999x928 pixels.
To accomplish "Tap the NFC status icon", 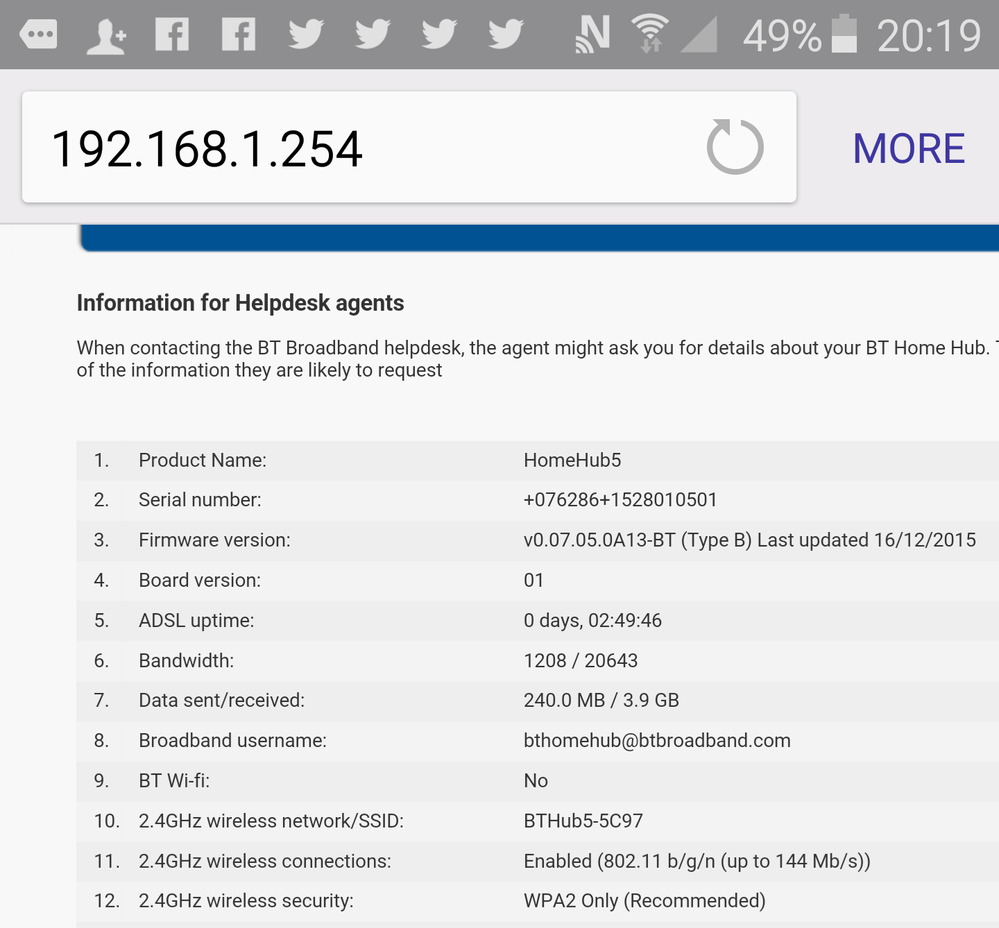I will coord(593,34).
